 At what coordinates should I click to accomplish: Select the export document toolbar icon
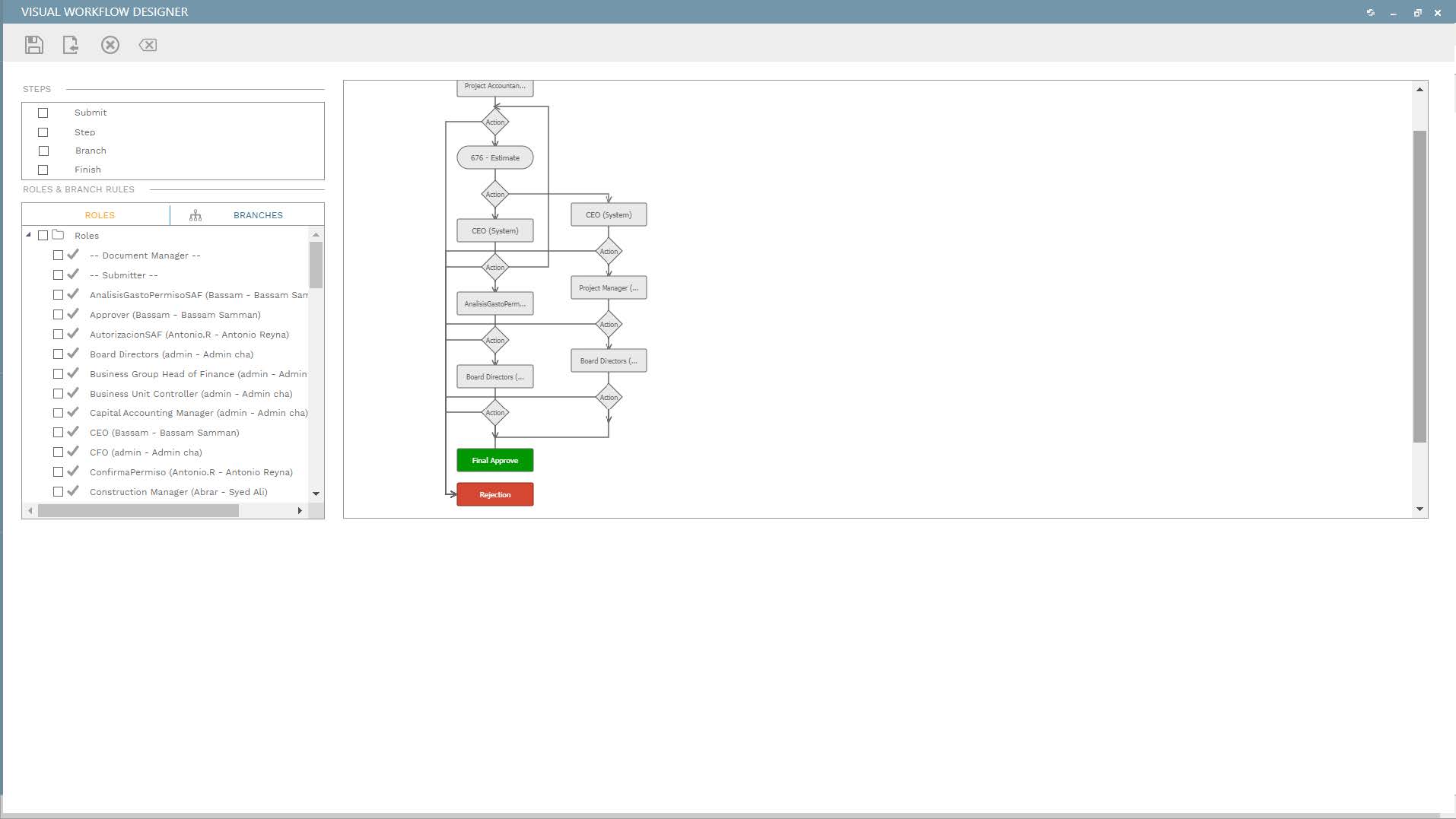coord(71,45)
